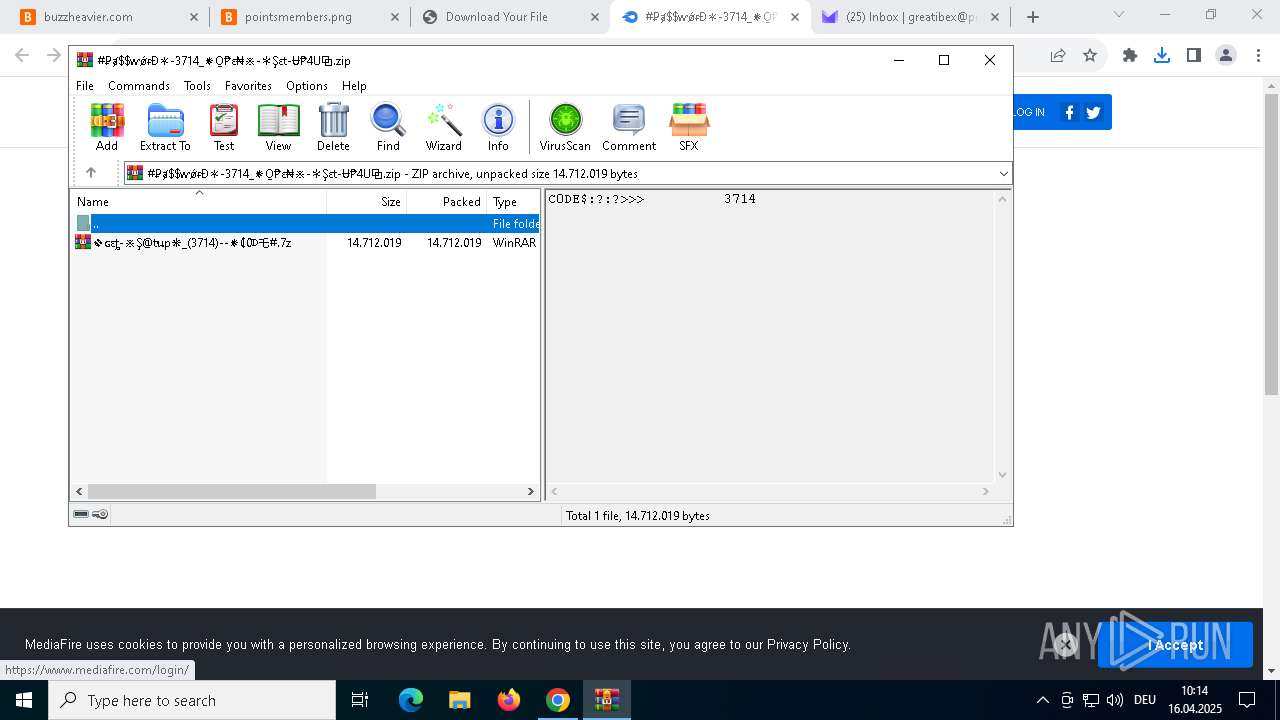Close the Download Your File tab
This screenshot has width=1280, height=720.
click(595, 17)
